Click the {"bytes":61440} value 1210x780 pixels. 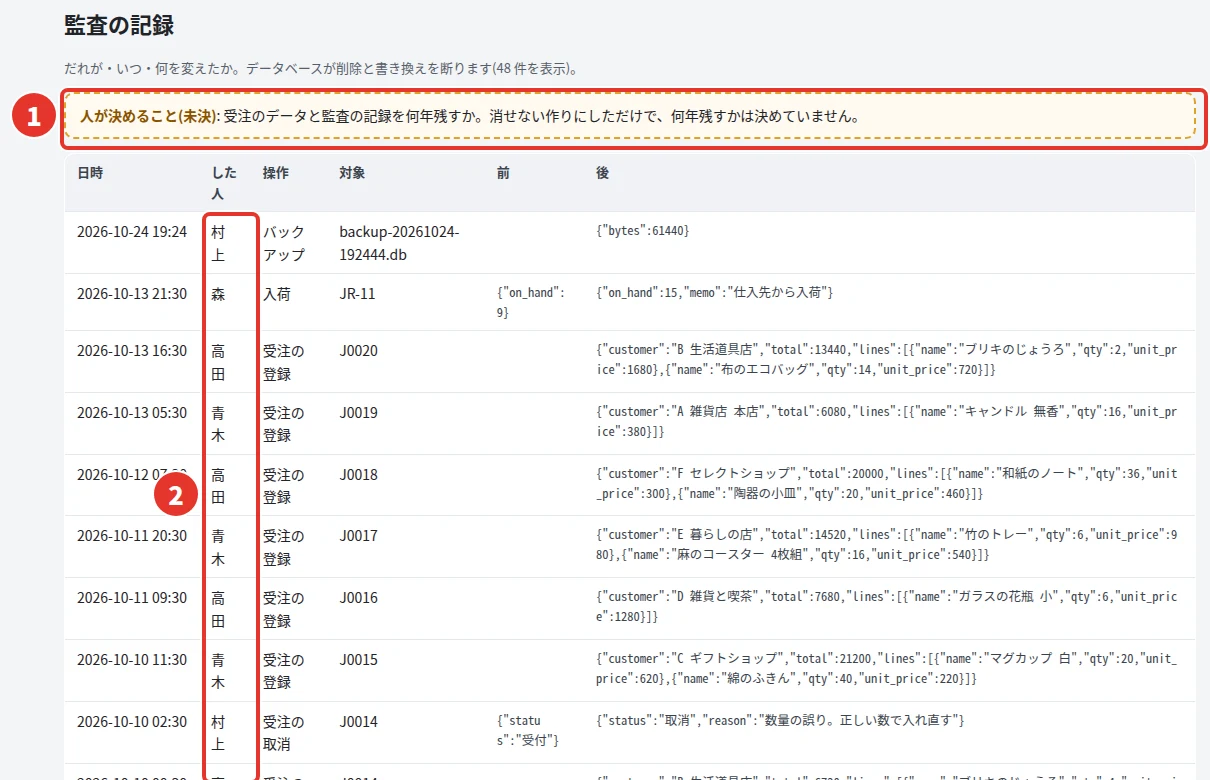click(643, 231)
